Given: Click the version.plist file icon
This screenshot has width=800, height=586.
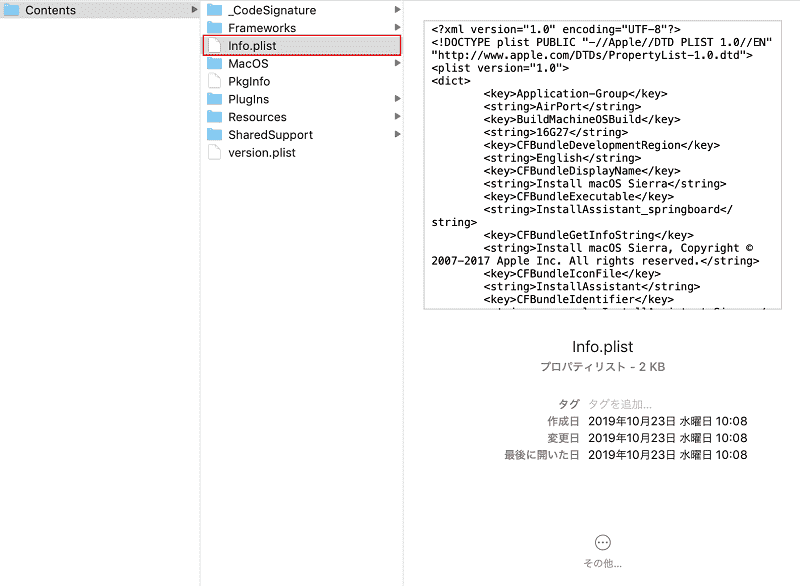Looking at the screenshot, I should (215, 152).
